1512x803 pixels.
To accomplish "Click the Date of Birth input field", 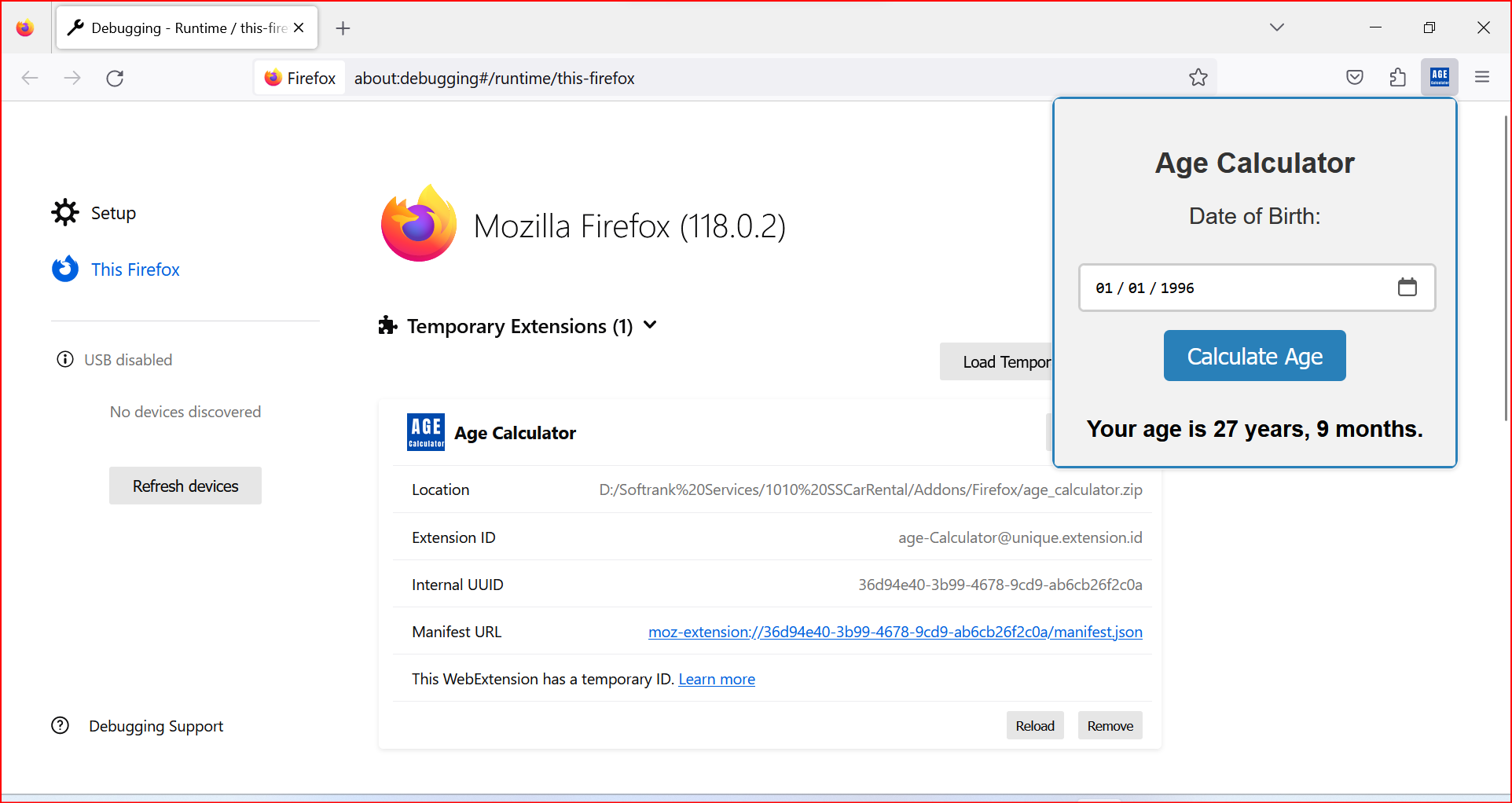I will coord(1234,288).
